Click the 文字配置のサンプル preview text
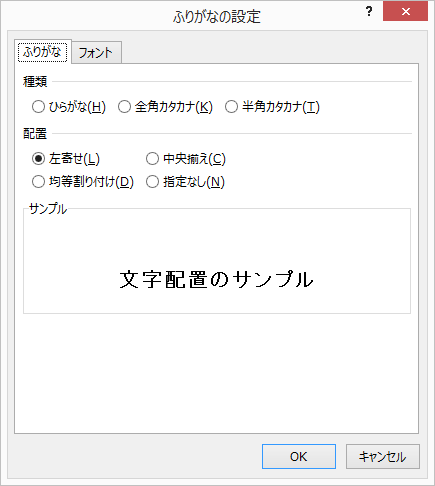The image size is (435, 486). [216, 279]
